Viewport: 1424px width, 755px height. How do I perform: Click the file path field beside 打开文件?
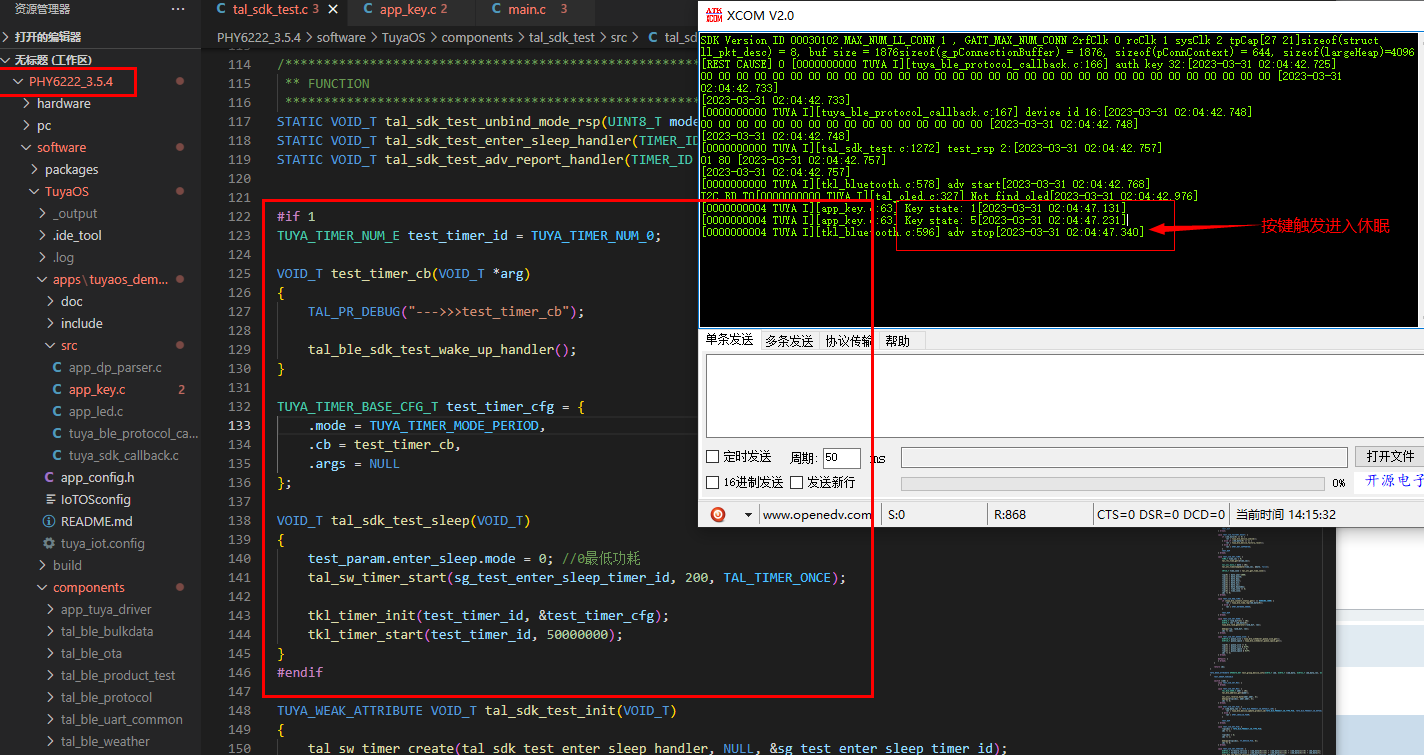tap(1123, 457)
